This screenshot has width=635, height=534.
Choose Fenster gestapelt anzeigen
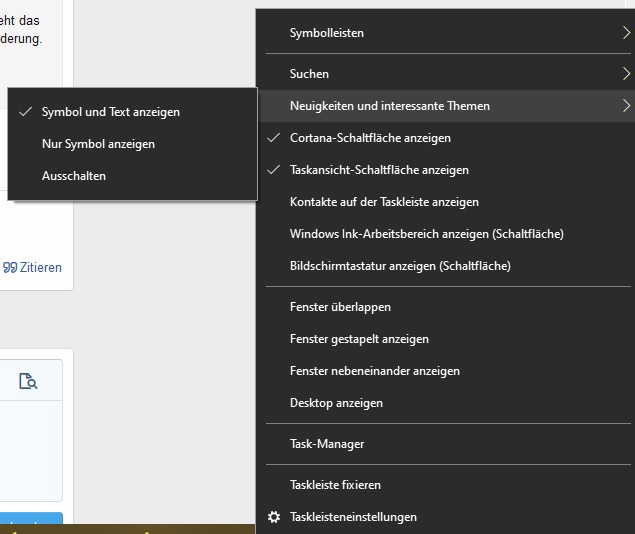[359, 339]
